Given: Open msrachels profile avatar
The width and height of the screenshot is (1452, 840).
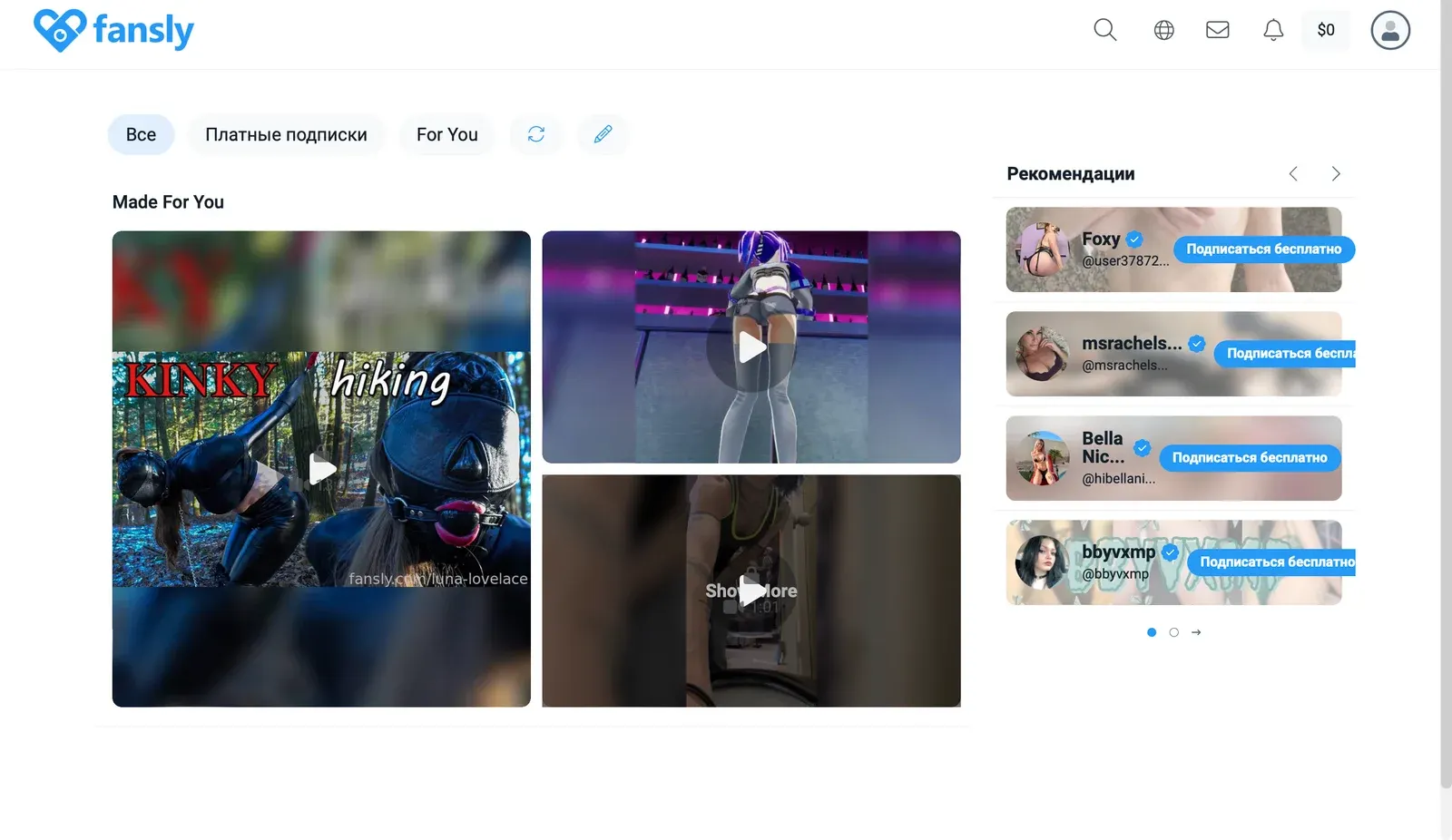Looking at the screenshot, I should pyautogui.click(x=1042, y=354).
